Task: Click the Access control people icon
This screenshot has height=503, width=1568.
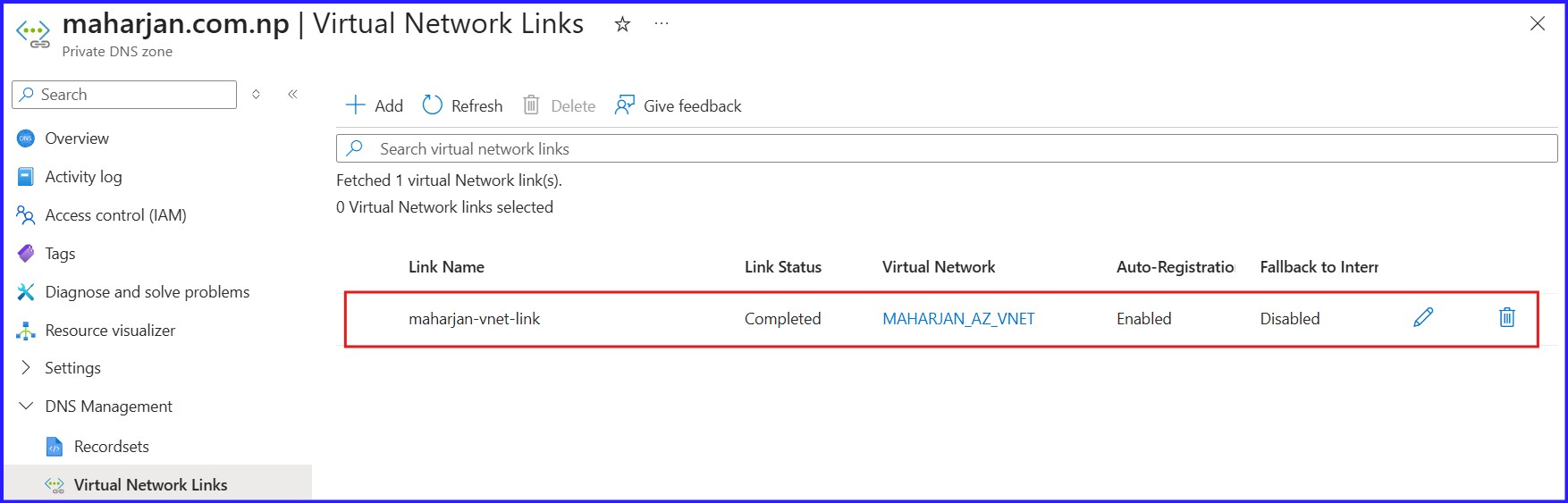Action: 26,215
